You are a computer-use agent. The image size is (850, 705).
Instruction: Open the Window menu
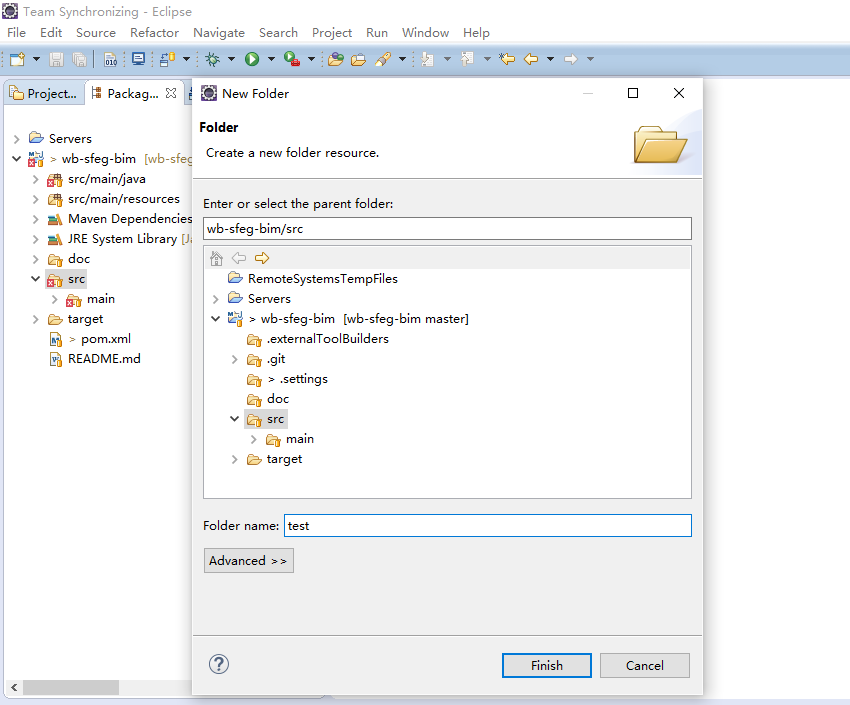[x=426, y=33]
